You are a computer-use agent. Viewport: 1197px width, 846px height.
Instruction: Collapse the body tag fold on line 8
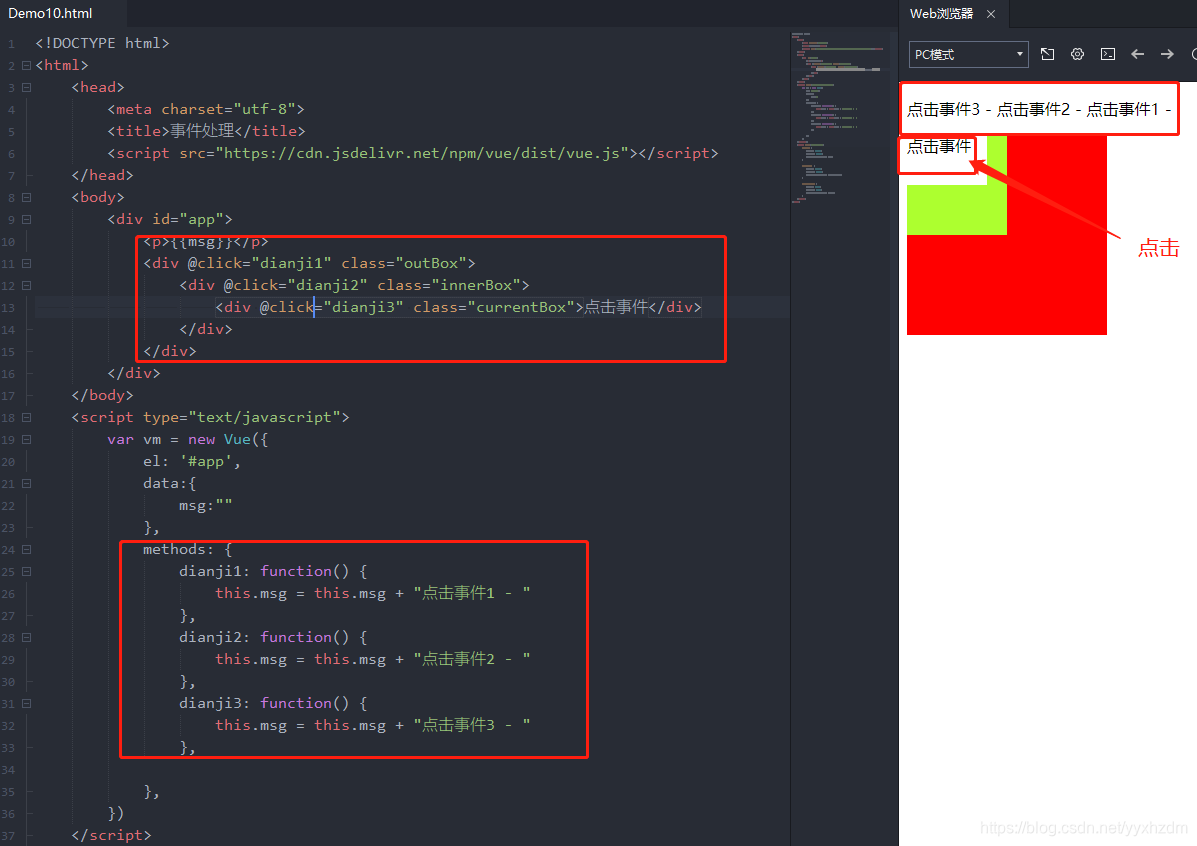(27, 198)
